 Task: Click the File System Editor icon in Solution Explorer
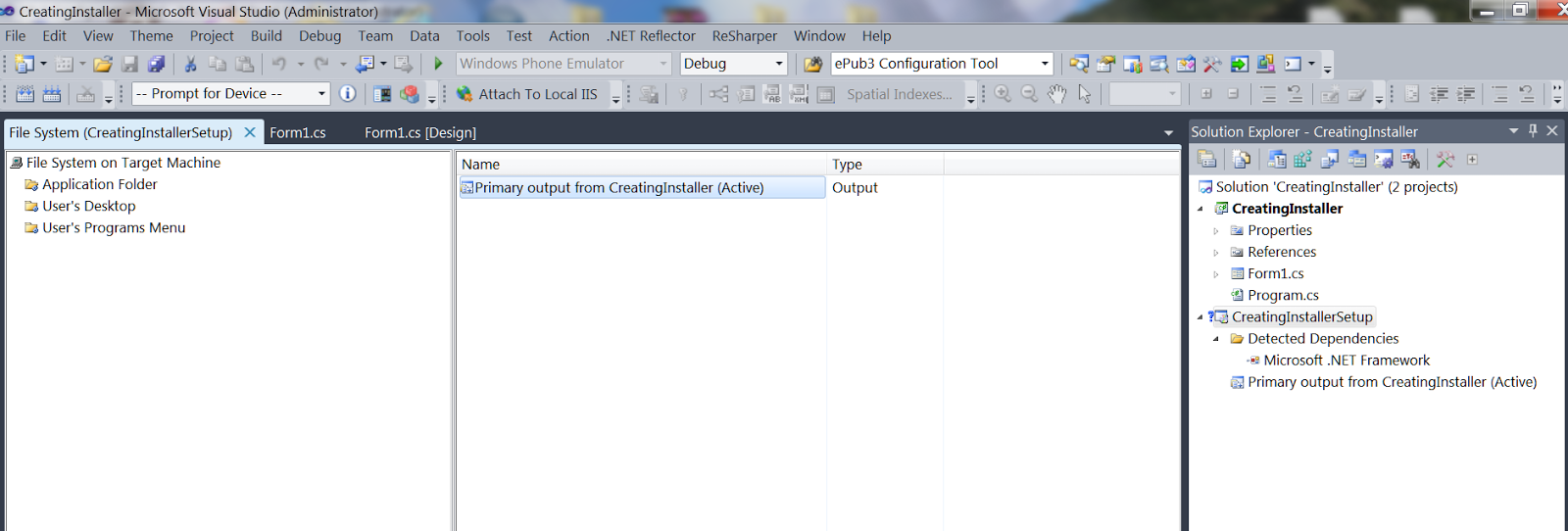1277,159
